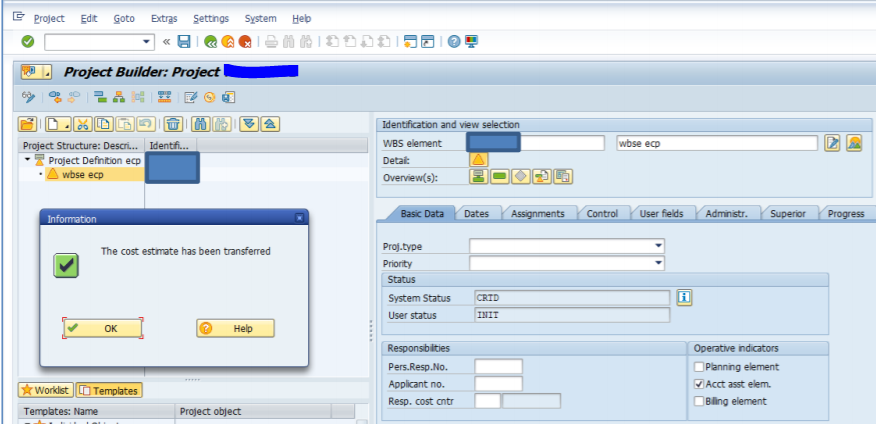The width and height of the screenshot is (876, 424).
Task: Click the Save diskette icon
Action: 184,42
